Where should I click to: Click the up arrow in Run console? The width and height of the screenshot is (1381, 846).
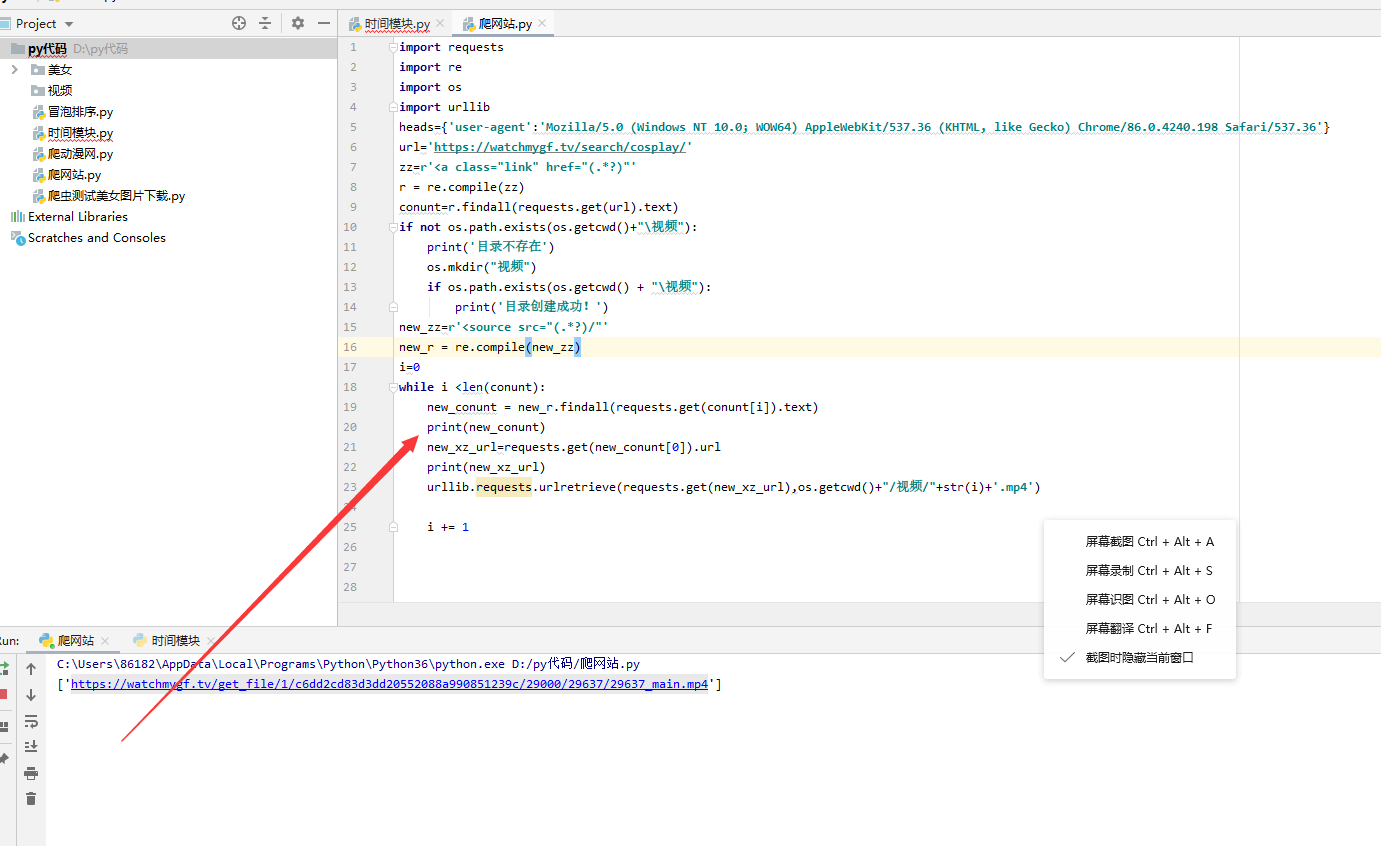point(31,669)
